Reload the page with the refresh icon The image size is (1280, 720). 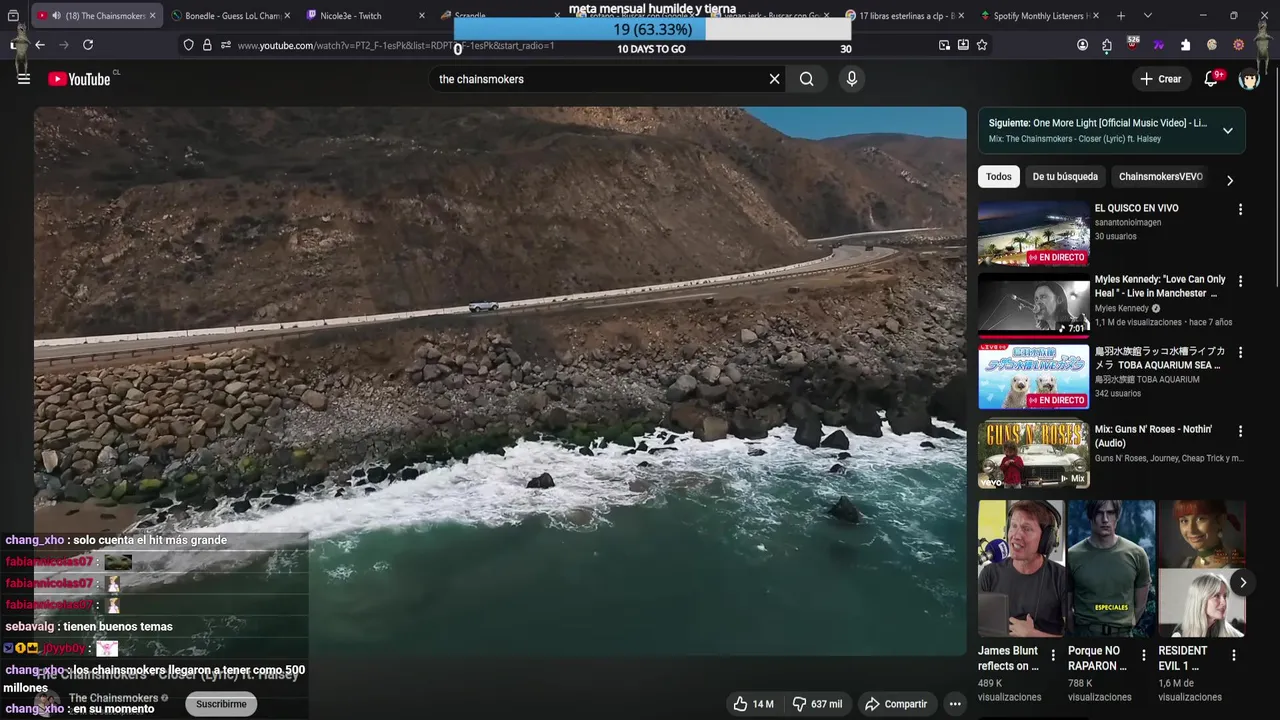click(88, 45)
